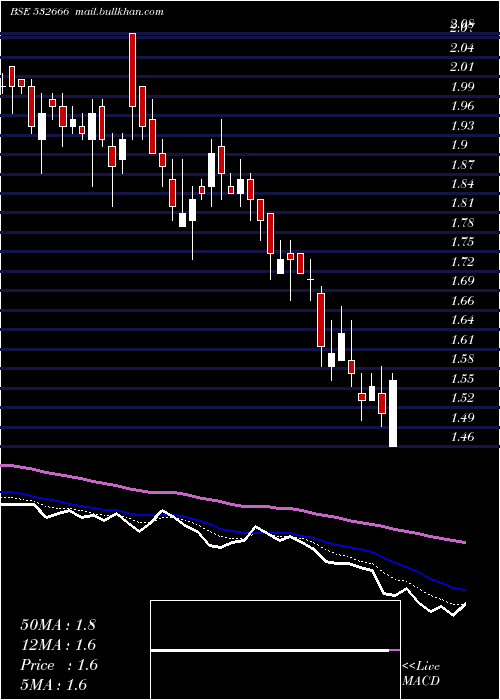Click the 1.81 price axis label

(x=462, y=203)
